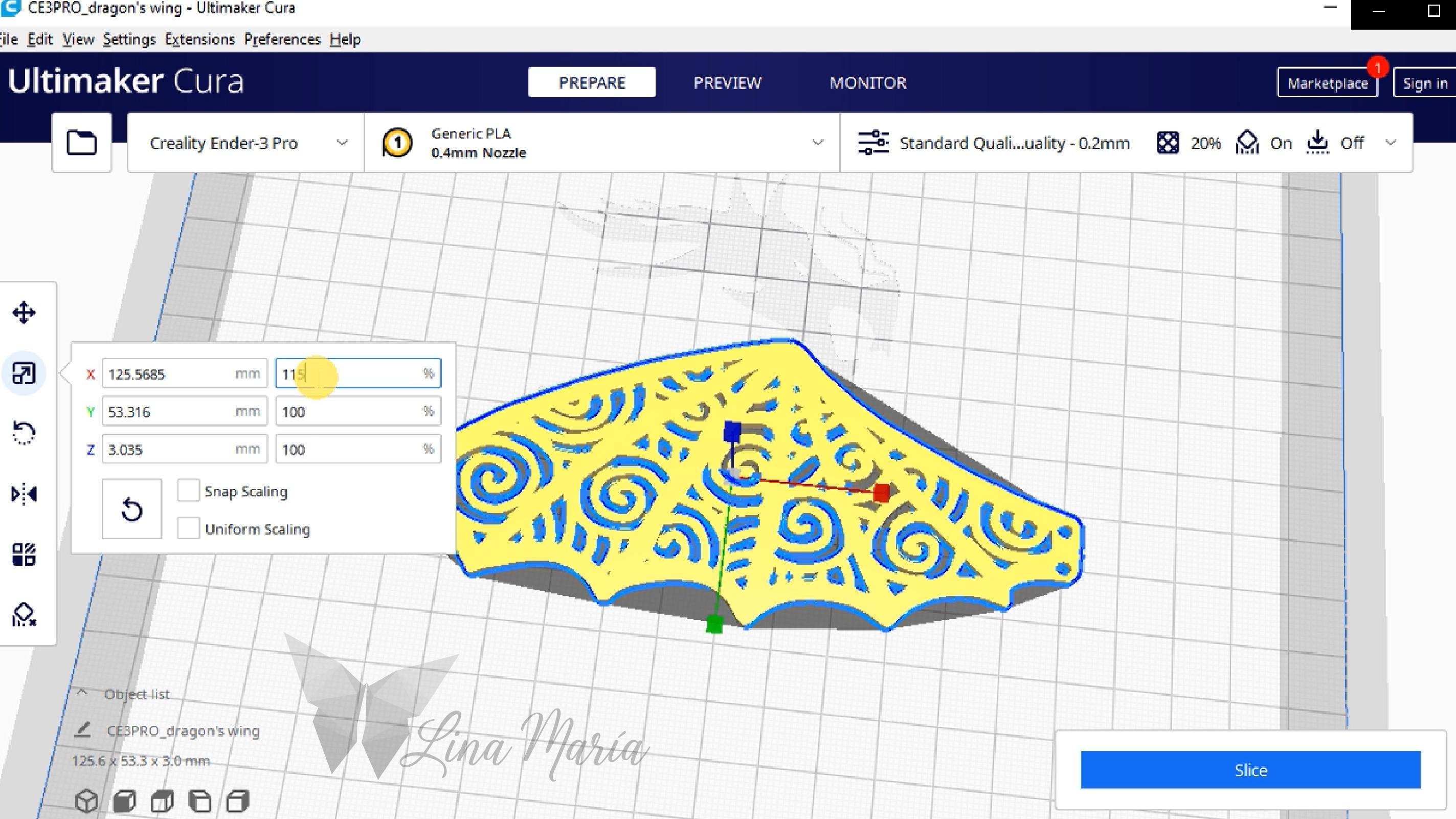
Task: Click the 20% infill icon
Action: (x=1168, y=142)
